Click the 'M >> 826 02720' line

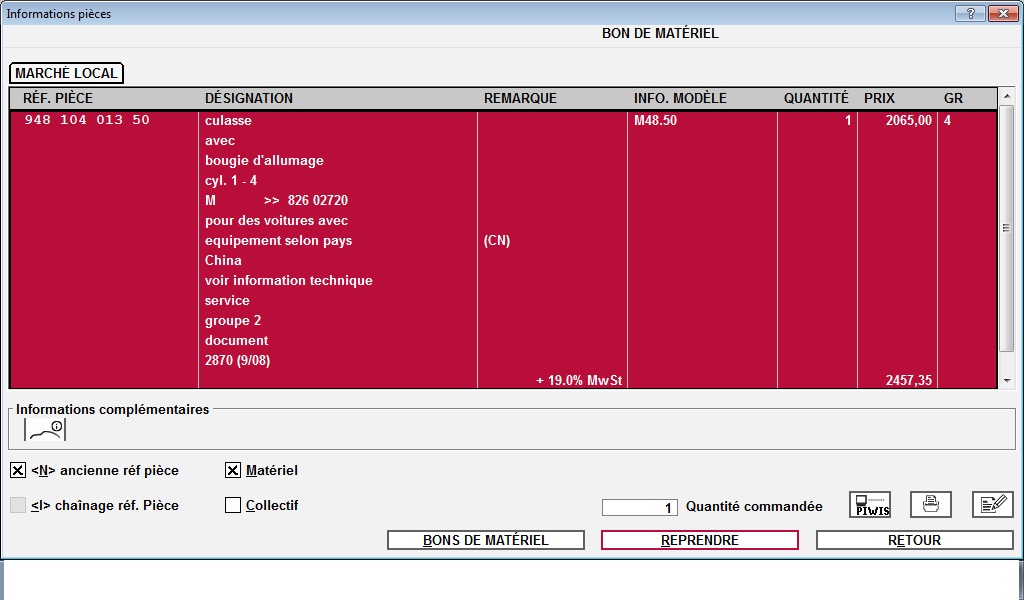click(x=276, y=200)
